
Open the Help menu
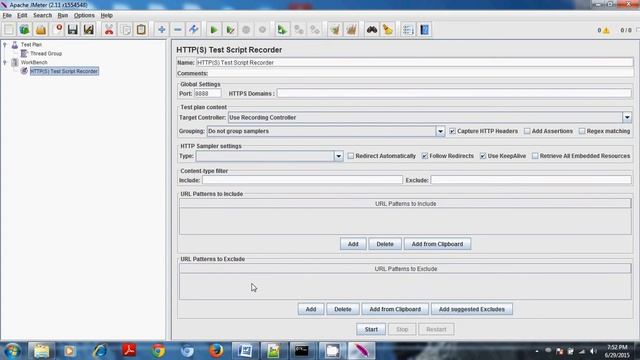click(107, 15)
